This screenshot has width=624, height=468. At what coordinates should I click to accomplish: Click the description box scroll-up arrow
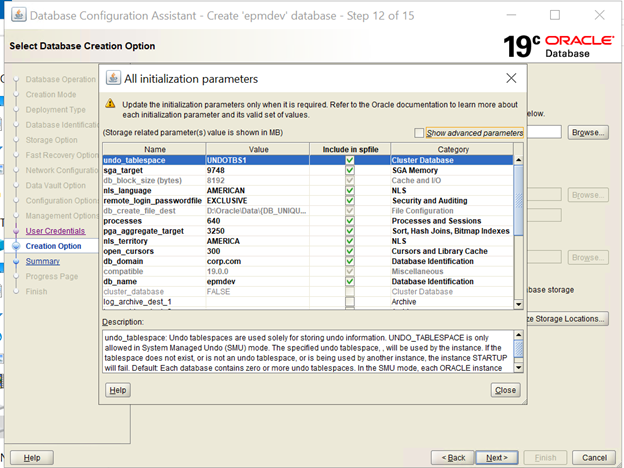tap(519, 335)
